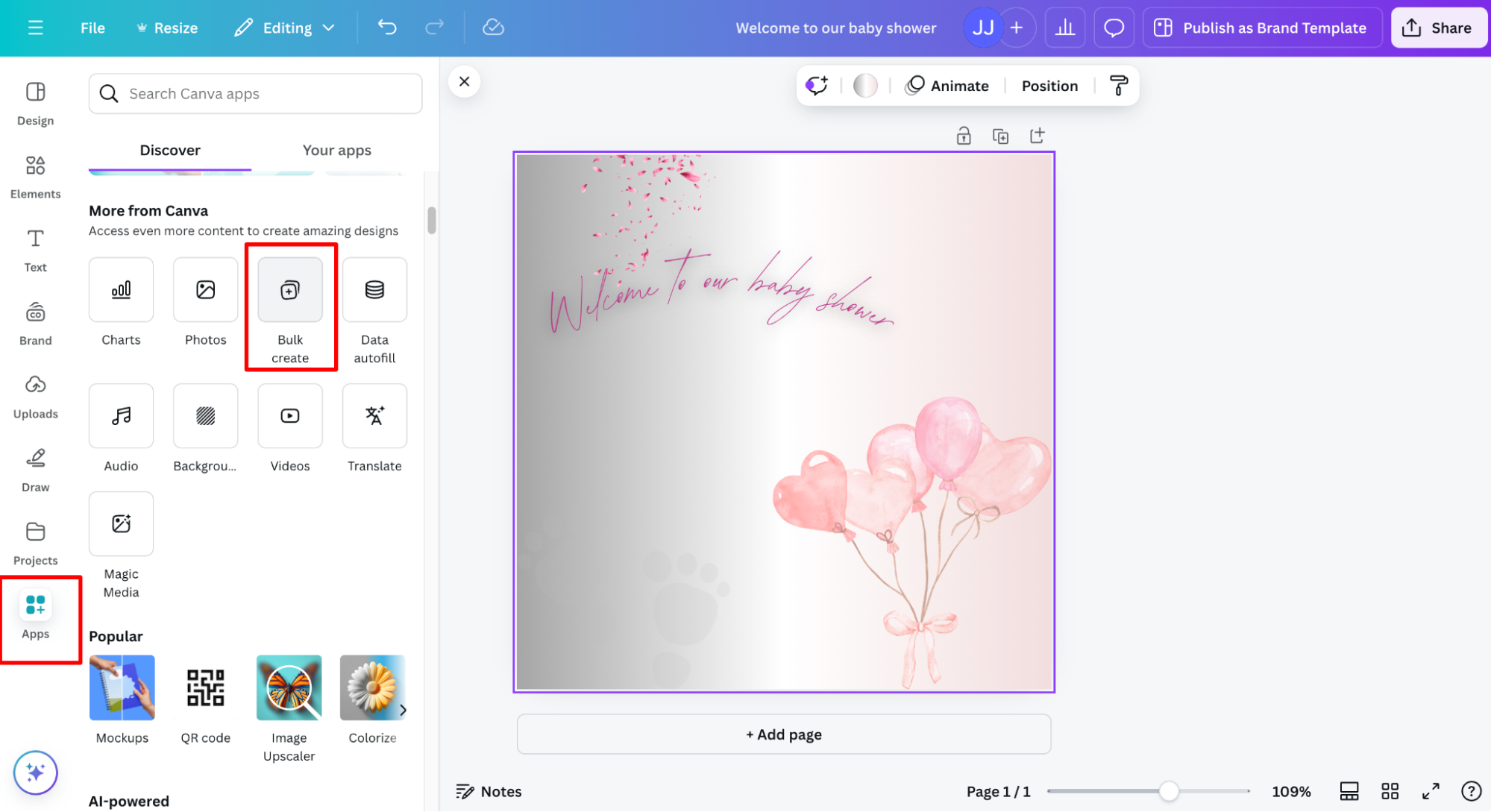The image size is (1491, 812).
Task: Add collaborators with the plus button
Action: (x=1017, y=28)
